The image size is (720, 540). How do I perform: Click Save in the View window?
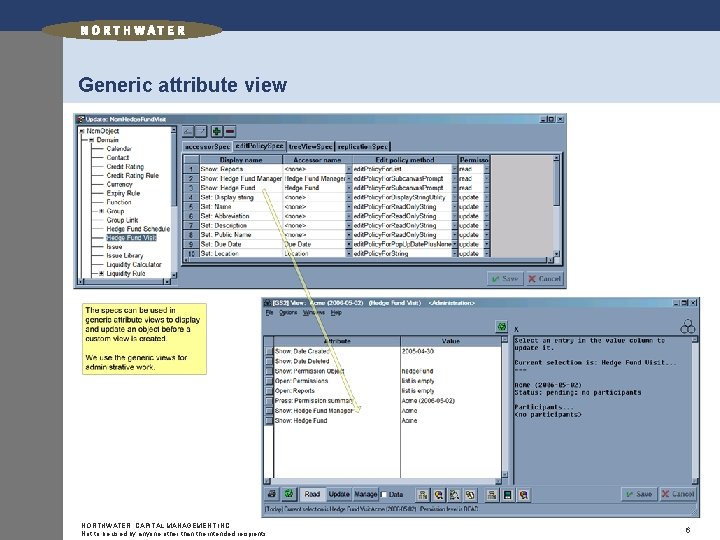639,494
